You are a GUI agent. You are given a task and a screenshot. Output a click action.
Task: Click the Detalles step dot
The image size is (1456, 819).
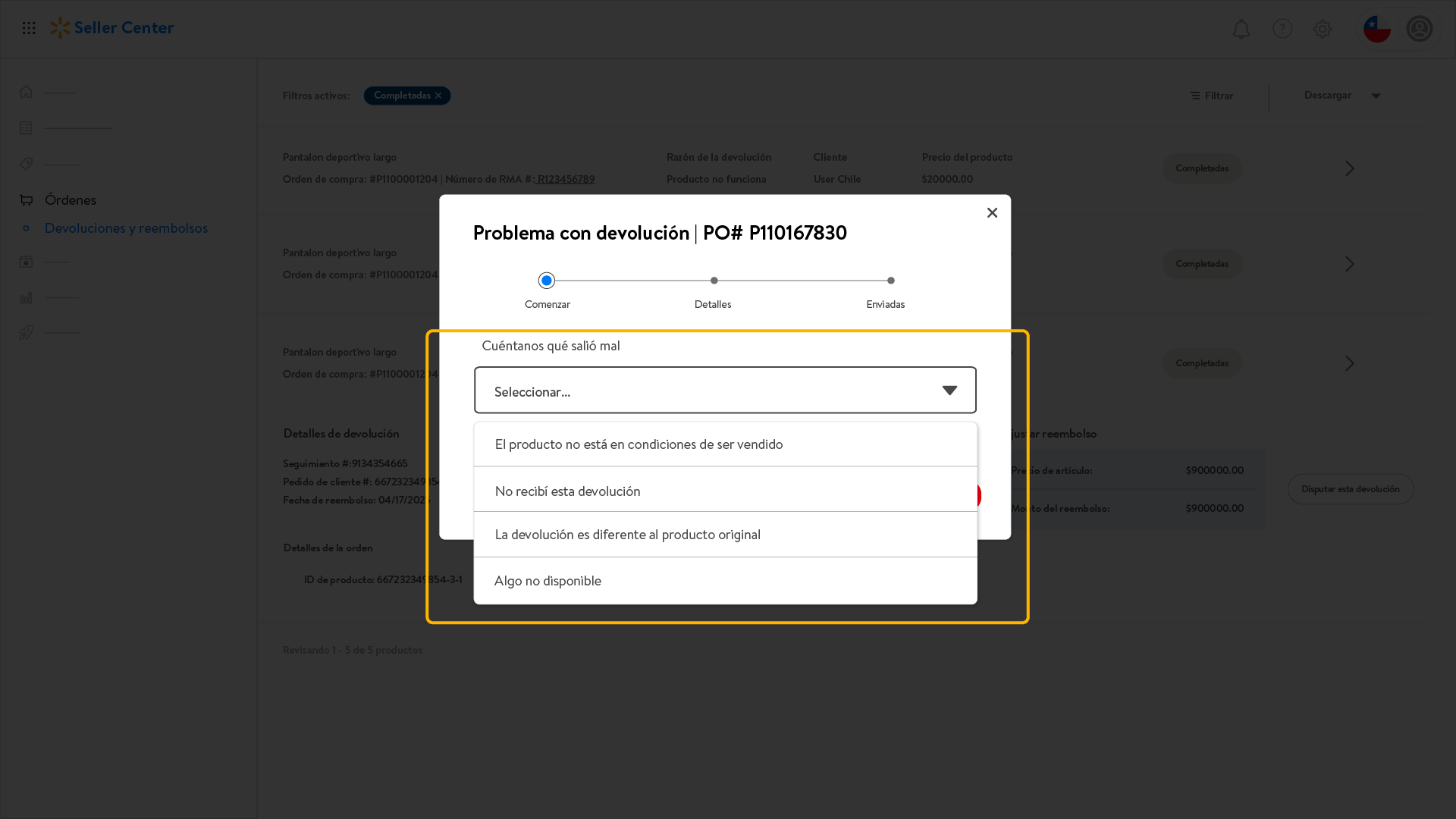[714, 281]
